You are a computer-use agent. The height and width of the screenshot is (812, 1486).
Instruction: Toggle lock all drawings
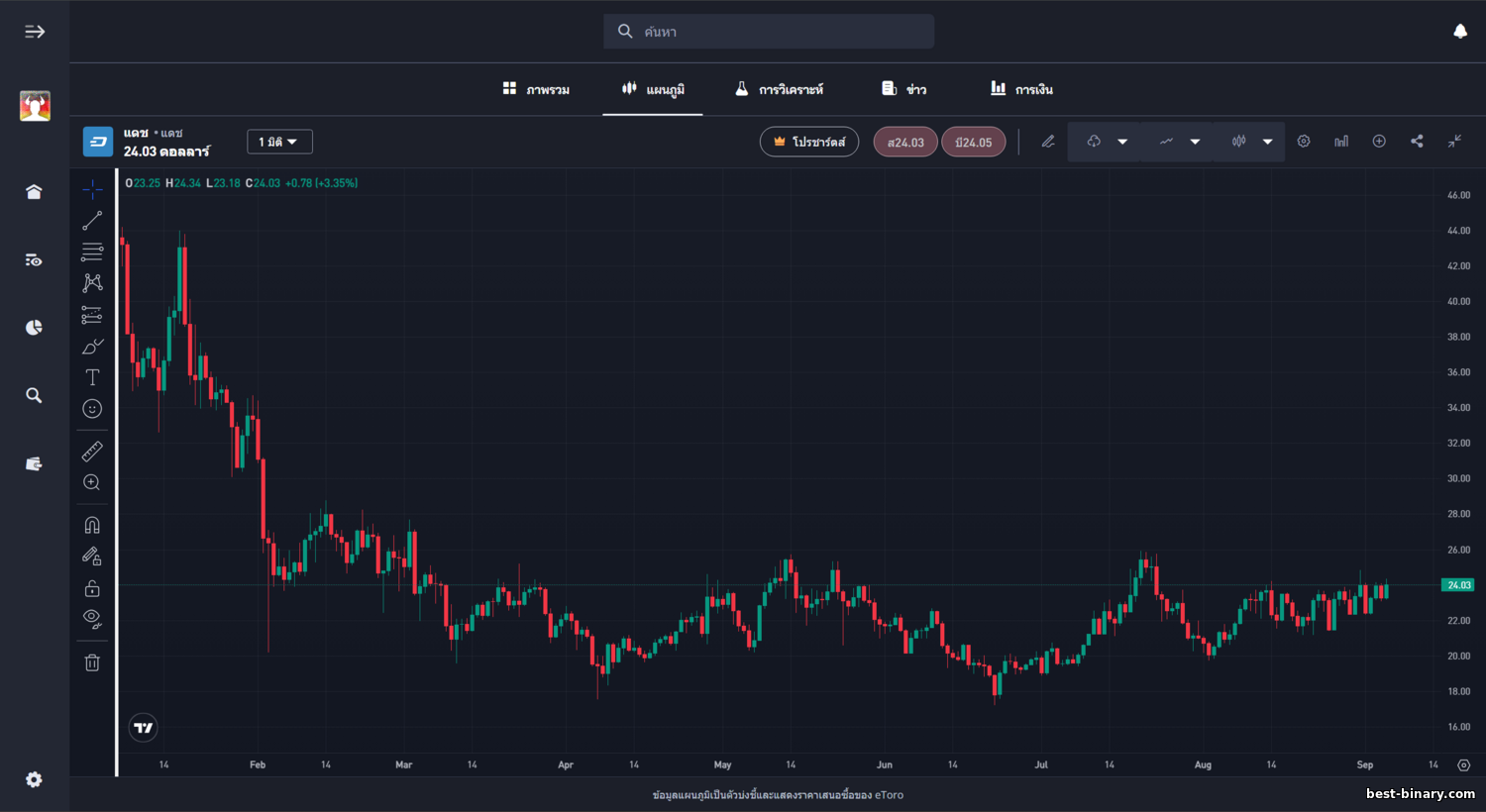pos(92,588)
